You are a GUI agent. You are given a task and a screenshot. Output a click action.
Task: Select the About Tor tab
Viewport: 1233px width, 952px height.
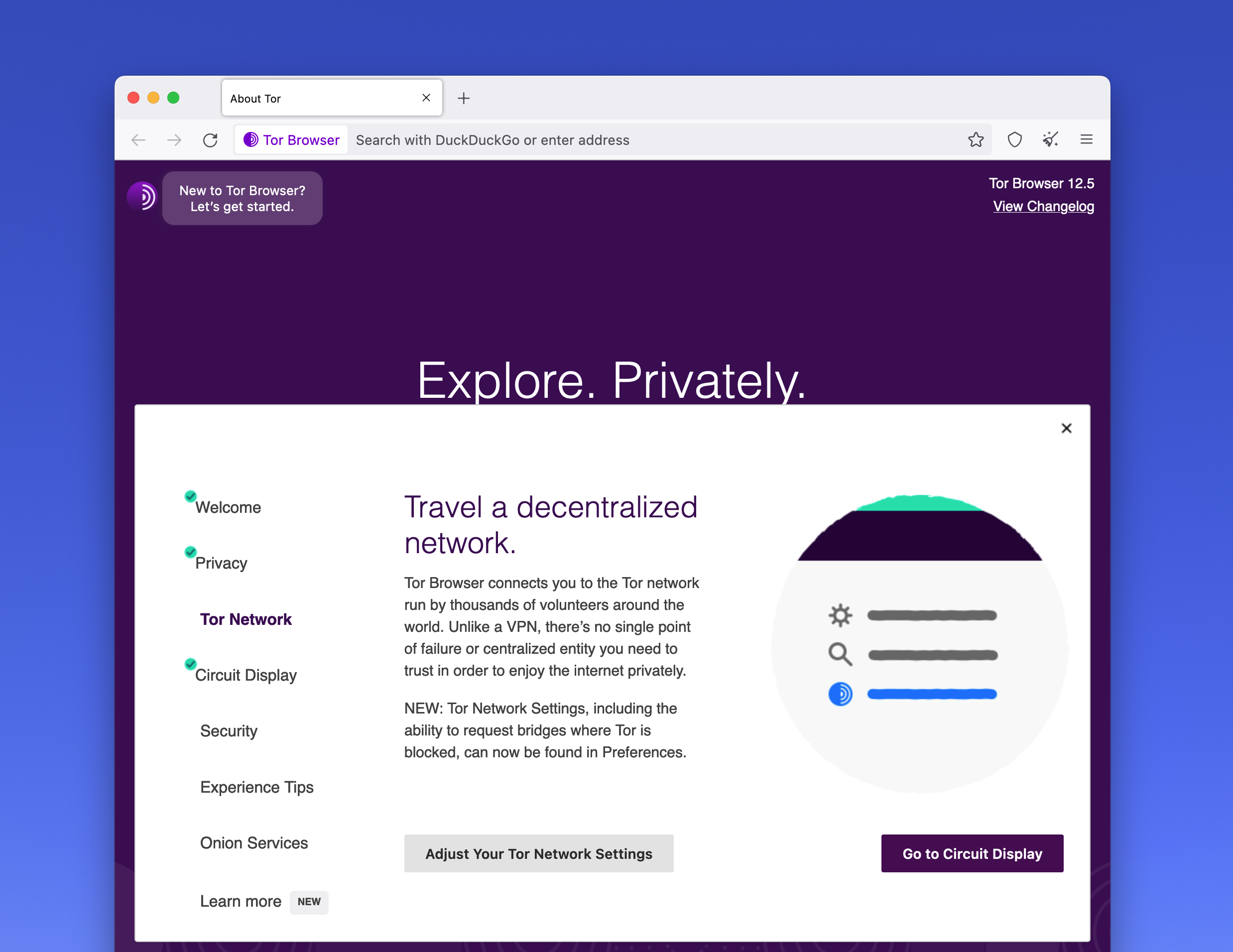[x=332, y=98]
